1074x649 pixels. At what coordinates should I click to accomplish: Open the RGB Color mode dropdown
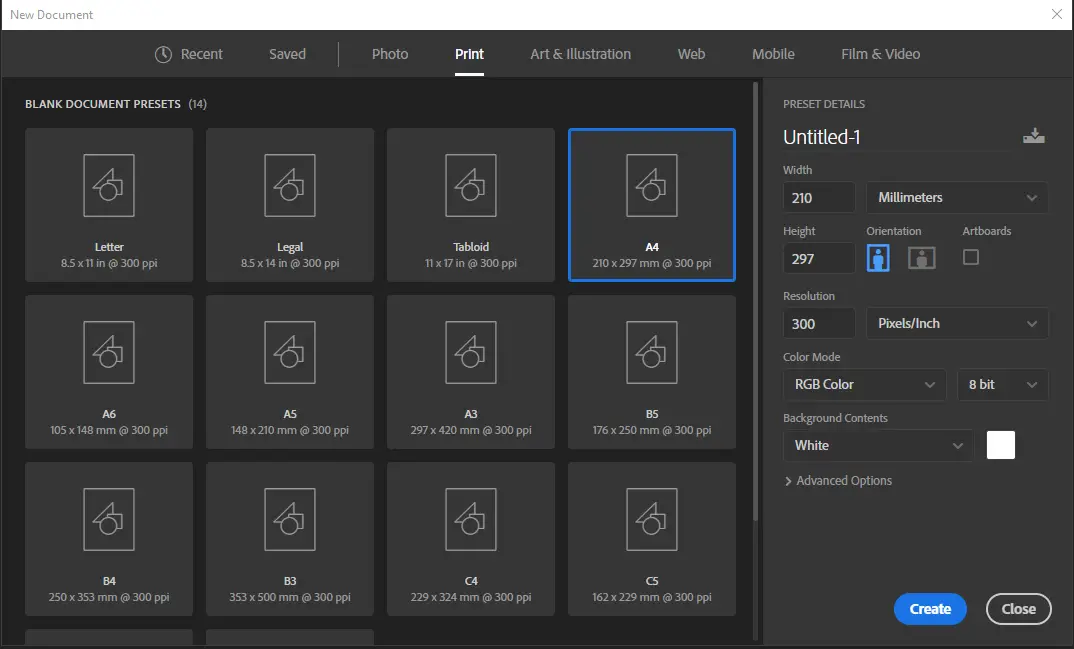click(x=864, y=385)
